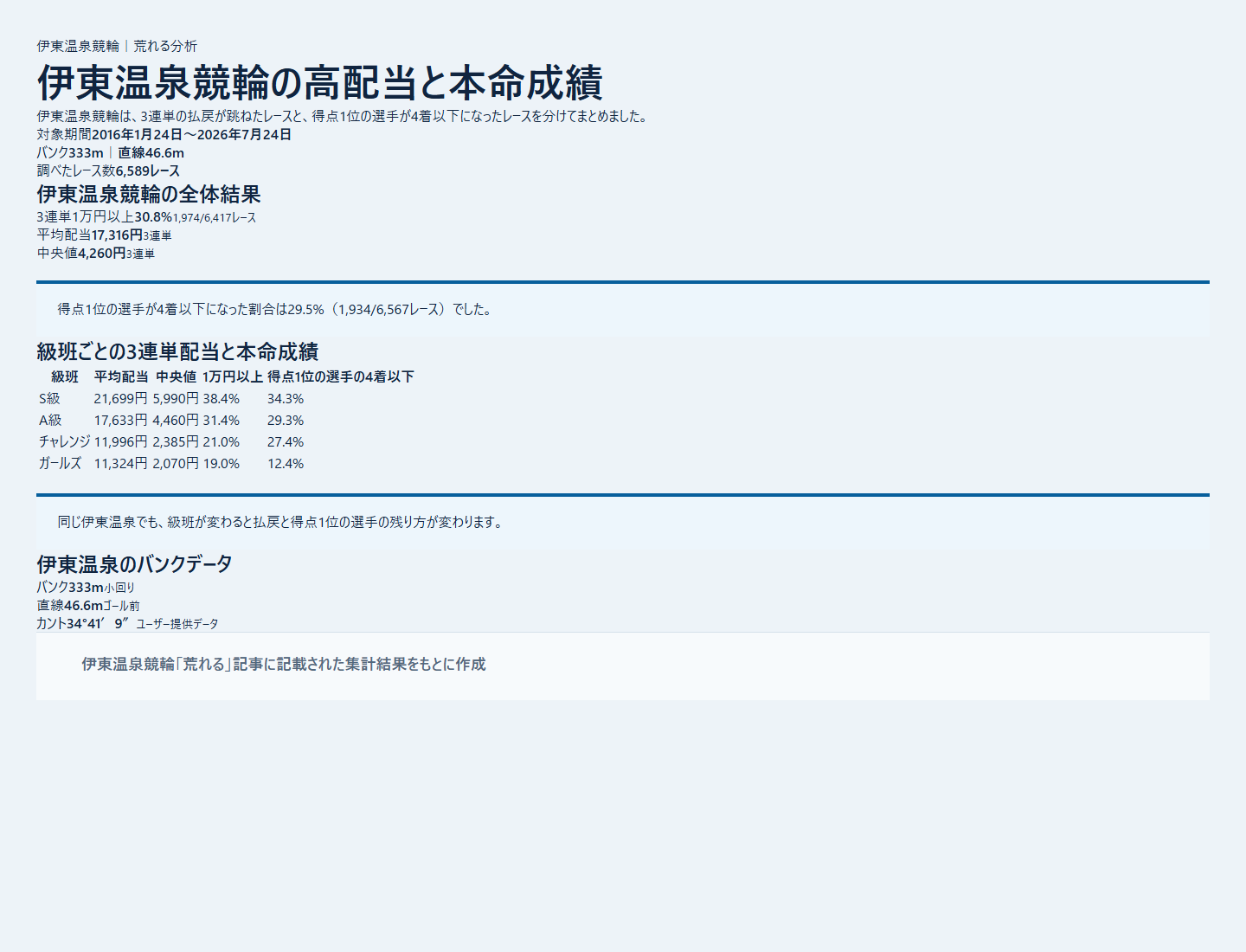Click the 荒れる分析 breadcrumb text

click(165, 46)
